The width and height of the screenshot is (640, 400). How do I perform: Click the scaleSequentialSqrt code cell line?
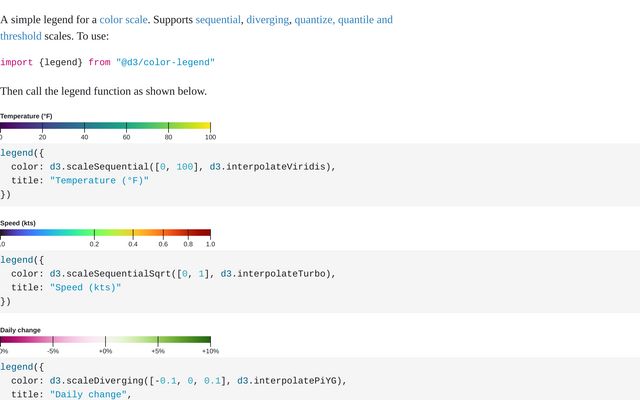click(173, 273)
